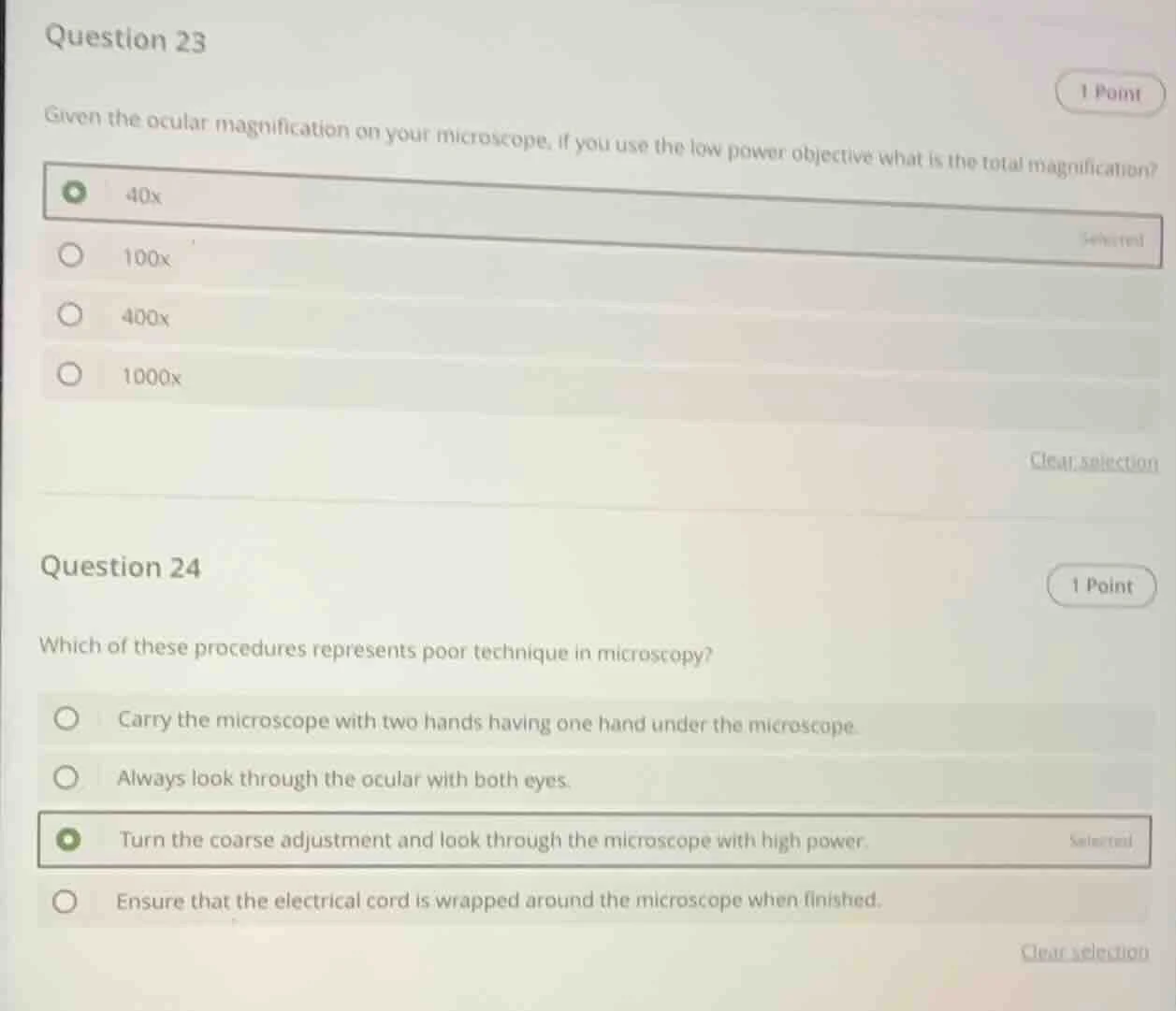The width and height of the screenshot is (1176, 1011).
Task: Select the 400x answer option
Action: (x=71, y=313)
